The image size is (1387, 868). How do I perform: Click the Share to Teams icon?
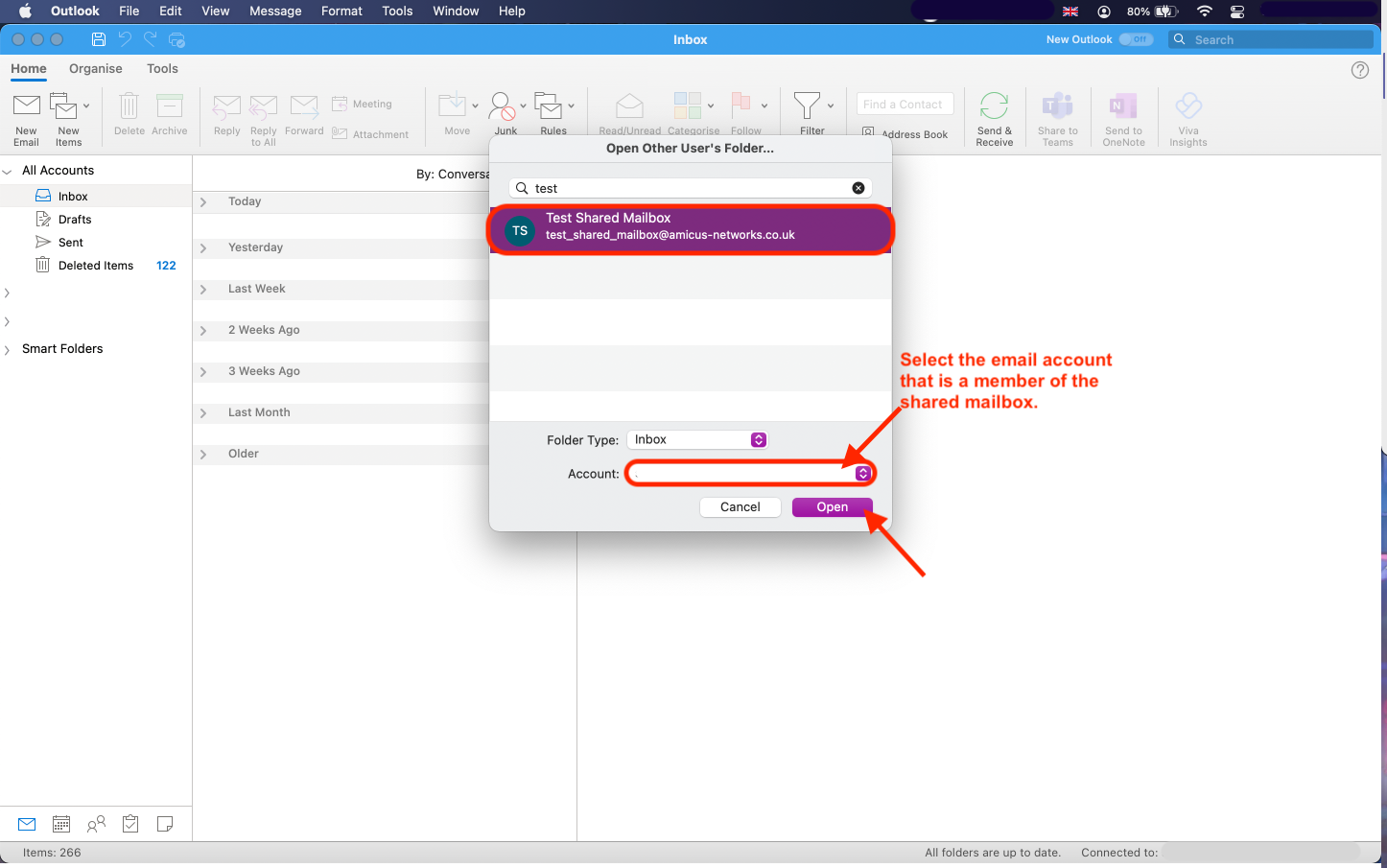(1058, 106)
